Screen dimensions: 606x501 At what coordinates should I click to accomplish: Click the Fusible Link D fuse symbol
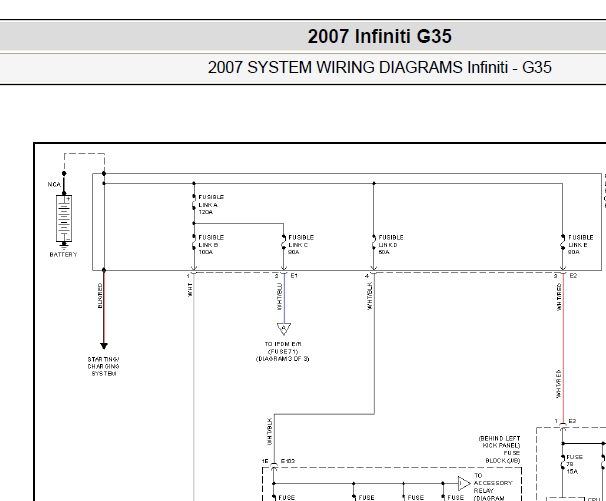point(374,244)
